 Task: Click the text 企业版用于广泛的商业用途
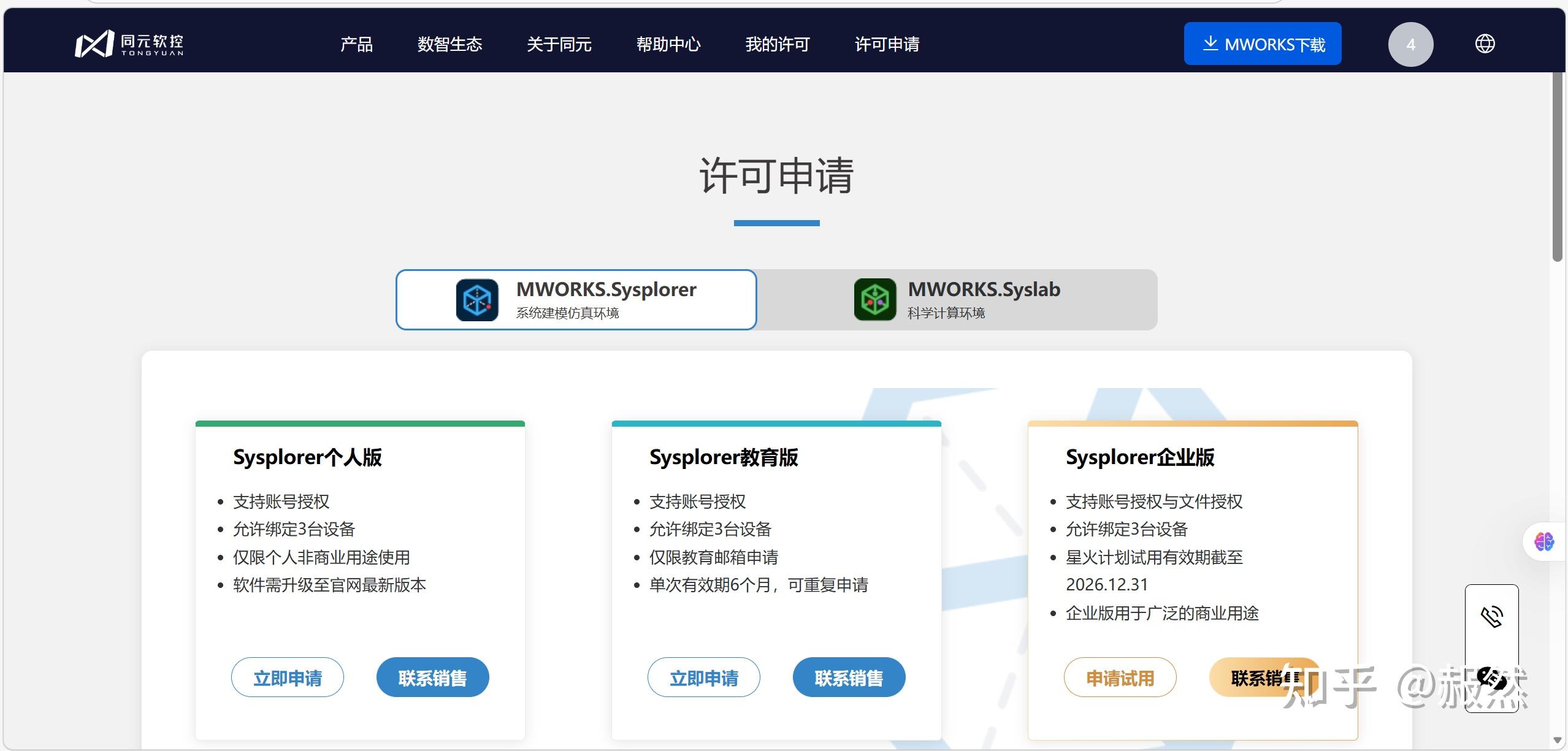coord(1162,613)
